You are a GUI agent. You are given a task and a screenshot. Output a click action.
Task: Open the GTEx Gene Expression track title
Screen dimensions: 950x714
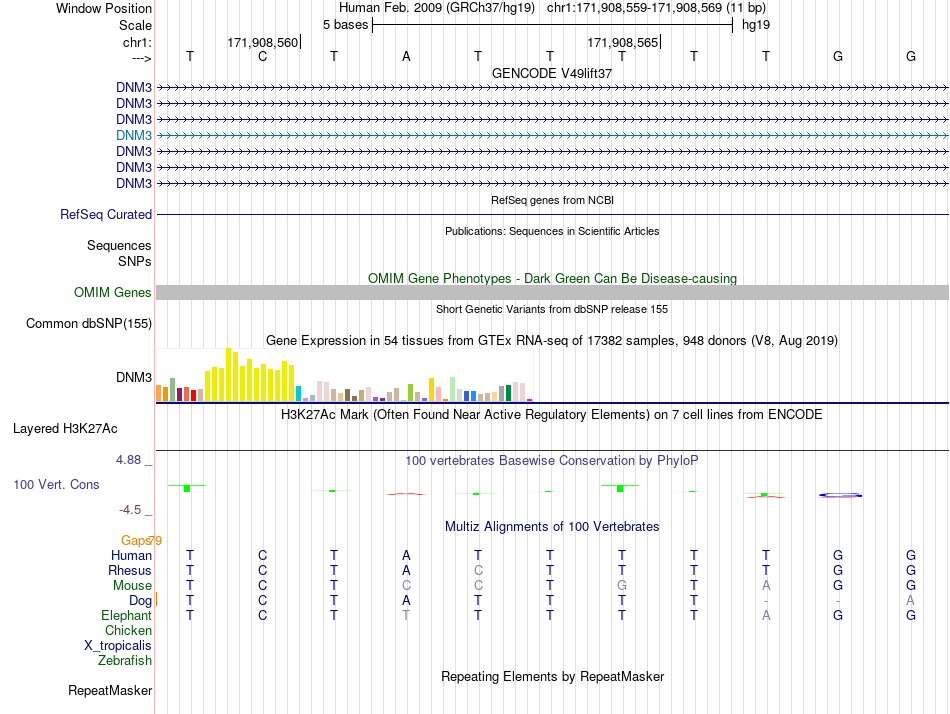[552, 341]
